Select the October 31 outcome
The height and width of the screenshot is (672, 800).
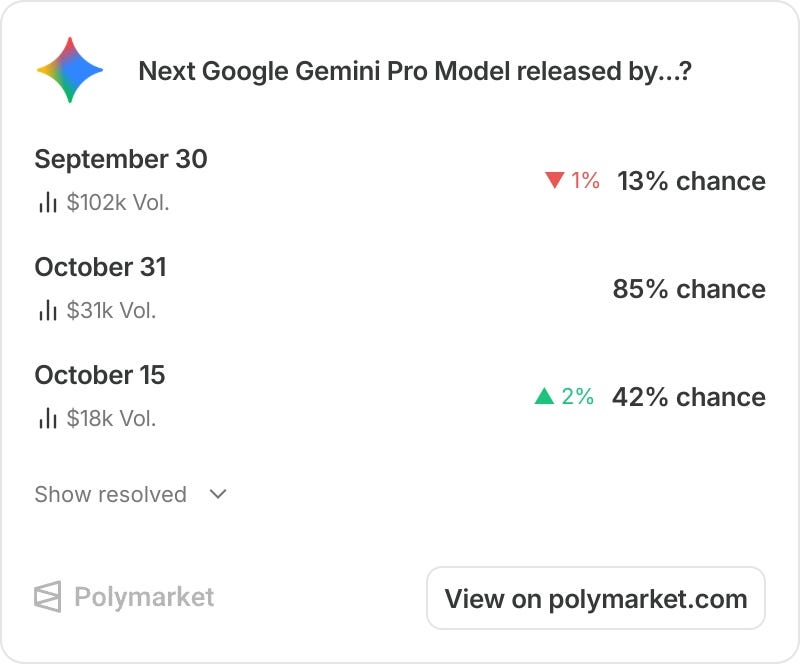point(101,267)
